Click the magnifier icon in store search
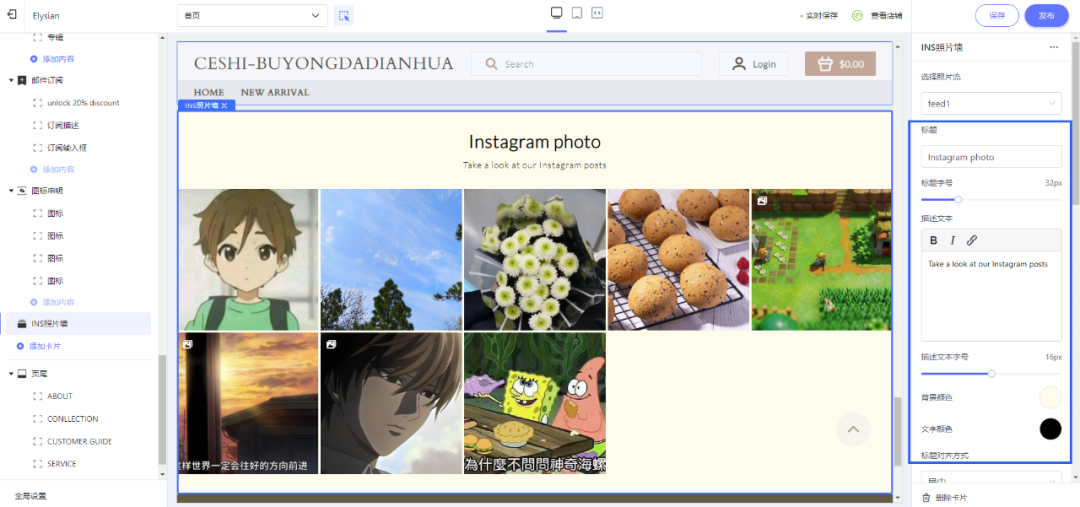The width and height of the screenshot is (1080, 507). click(x=491, y=64)
